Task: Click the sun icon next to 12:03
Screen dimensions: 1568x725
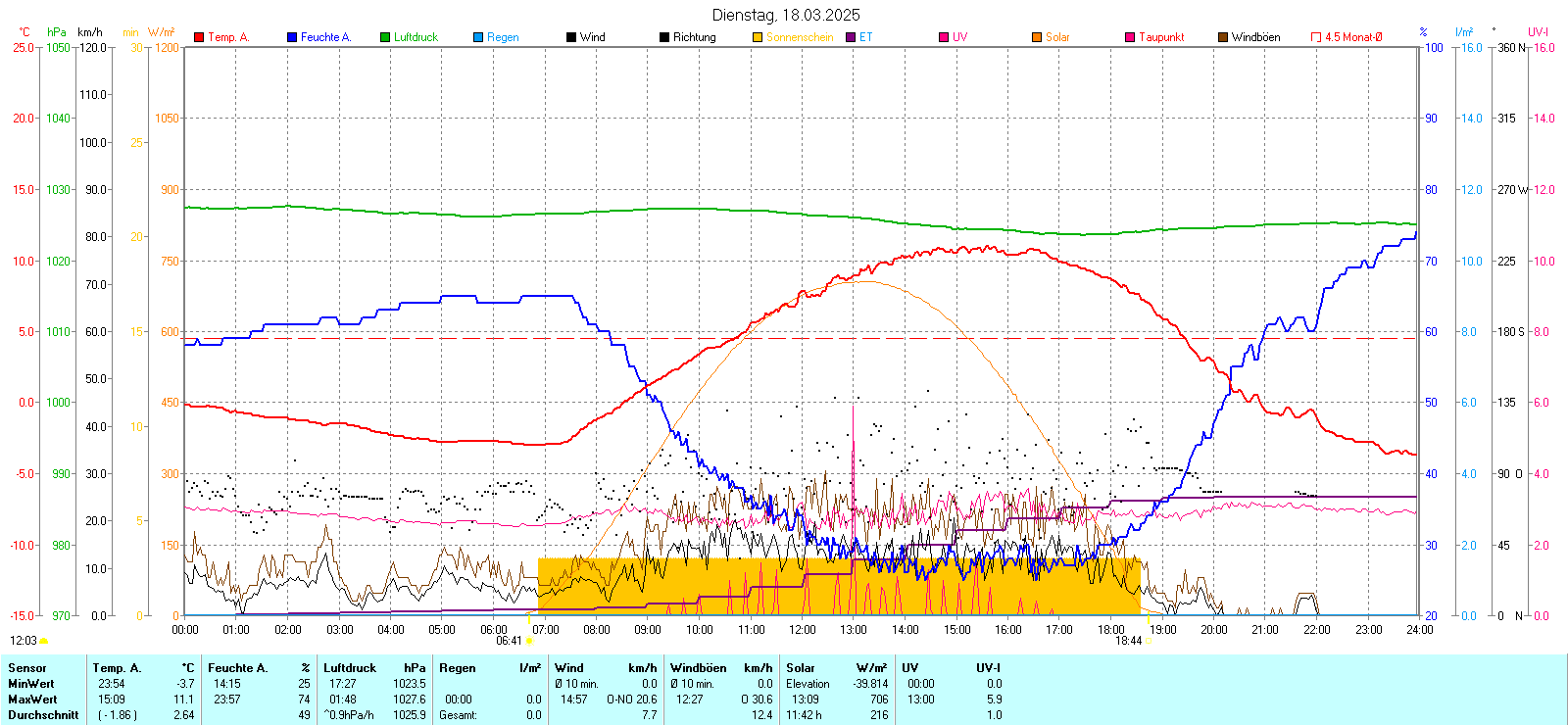Action: [44, 641]
